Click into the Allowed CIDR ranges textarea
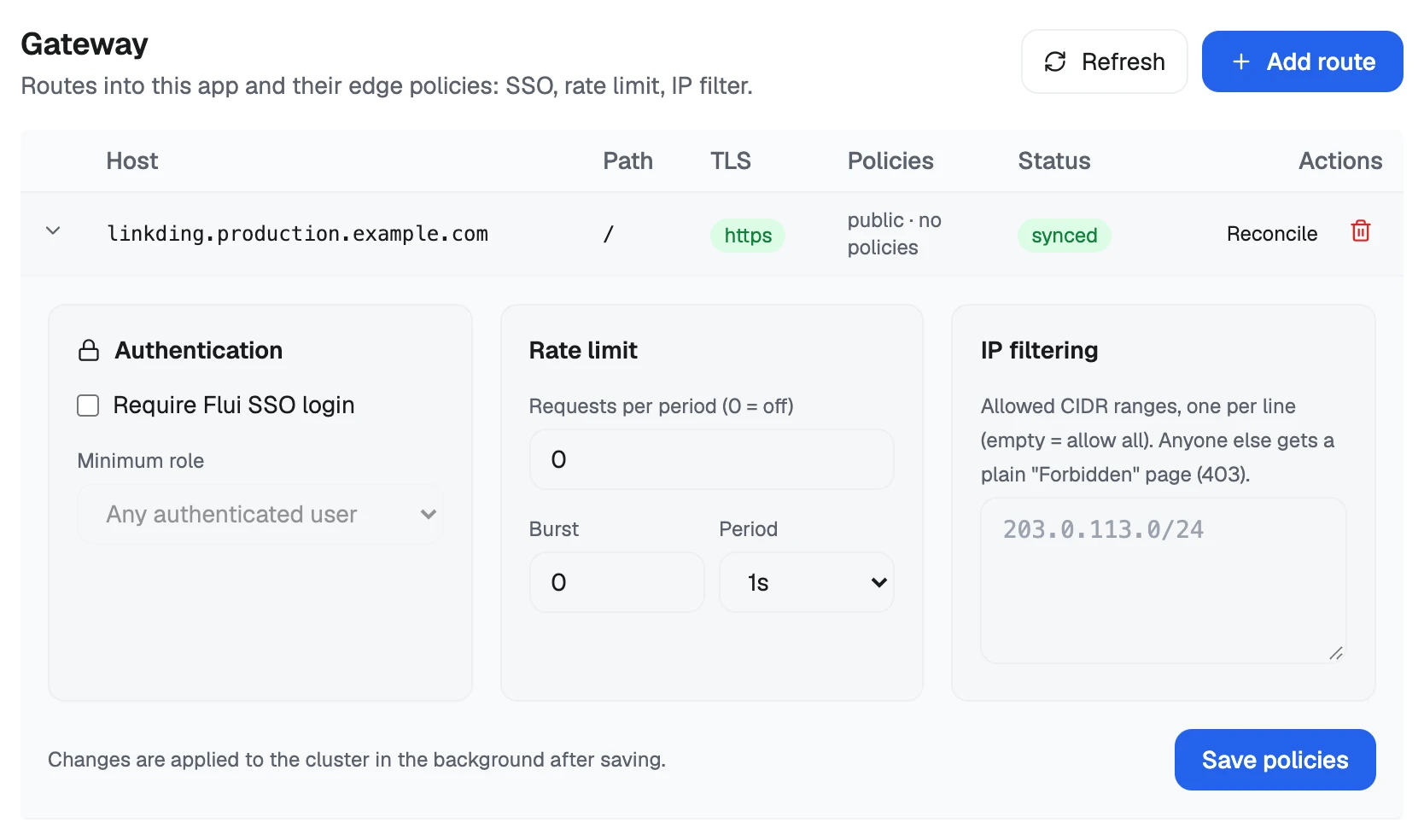1424x840 pixels. 1163,580
